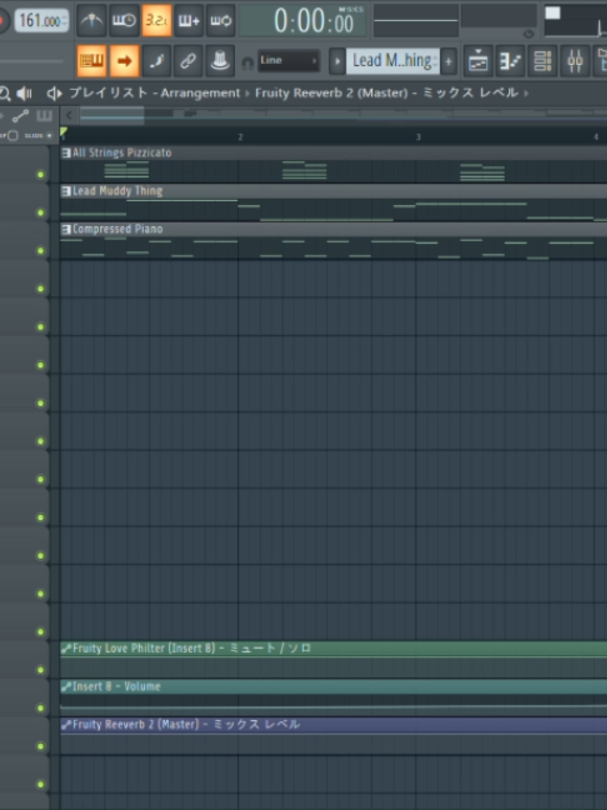Jump to bar 3 on timeline
Screen dimensions: 607x810
click(418, 137)
